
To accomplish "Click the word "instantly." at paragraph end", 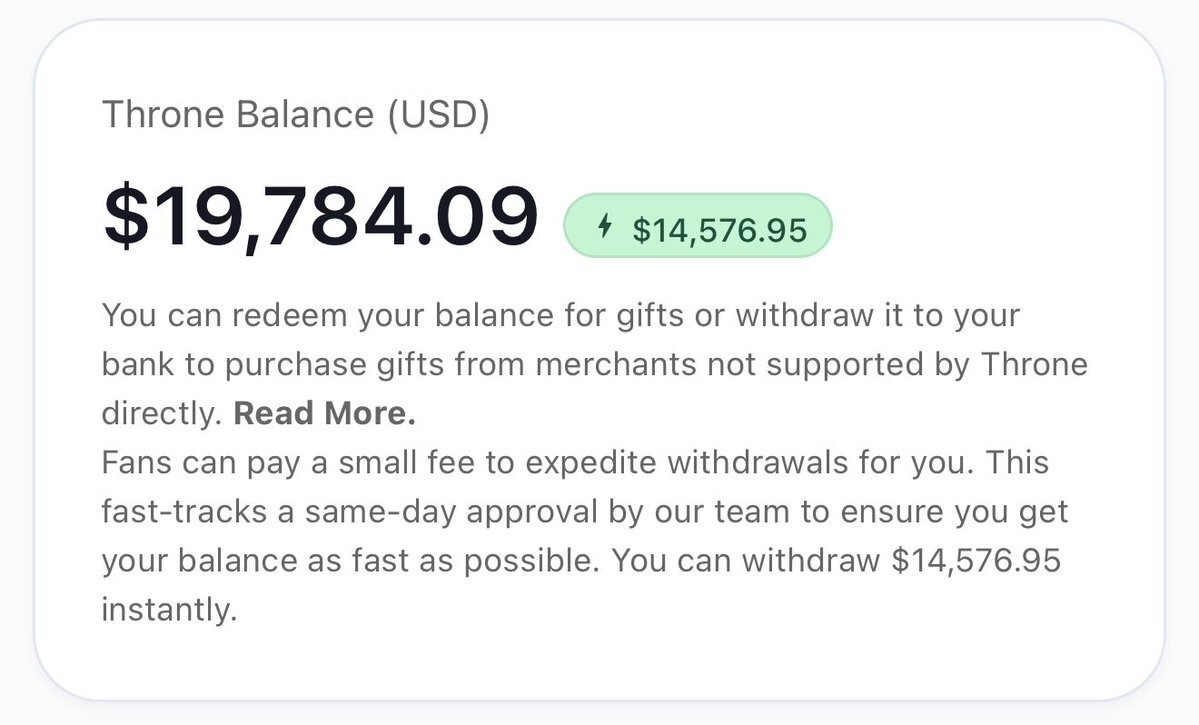I will click(x=169, y=609).
